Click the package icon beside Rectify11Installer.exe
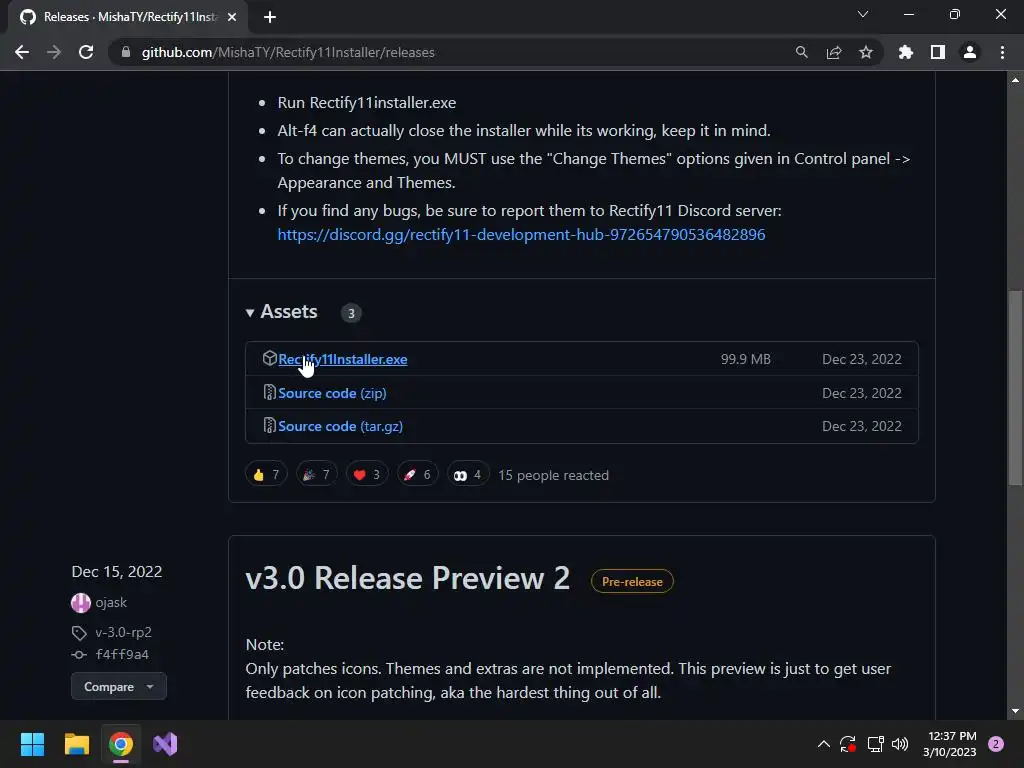This screenshot has width=1024, height=768. (269, 359)
